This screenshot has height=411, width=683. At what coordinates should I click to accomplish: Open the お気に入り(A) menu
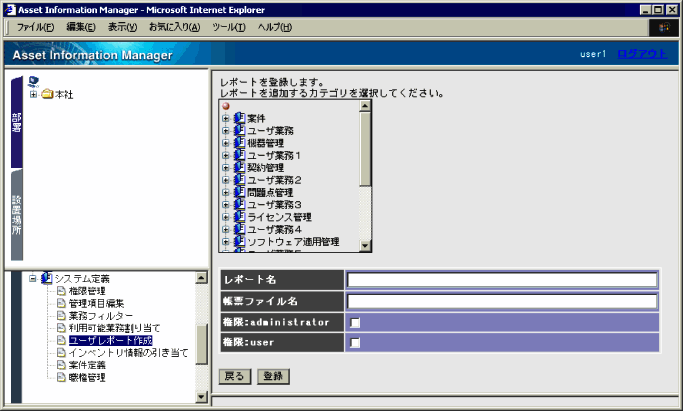point(174,27)
